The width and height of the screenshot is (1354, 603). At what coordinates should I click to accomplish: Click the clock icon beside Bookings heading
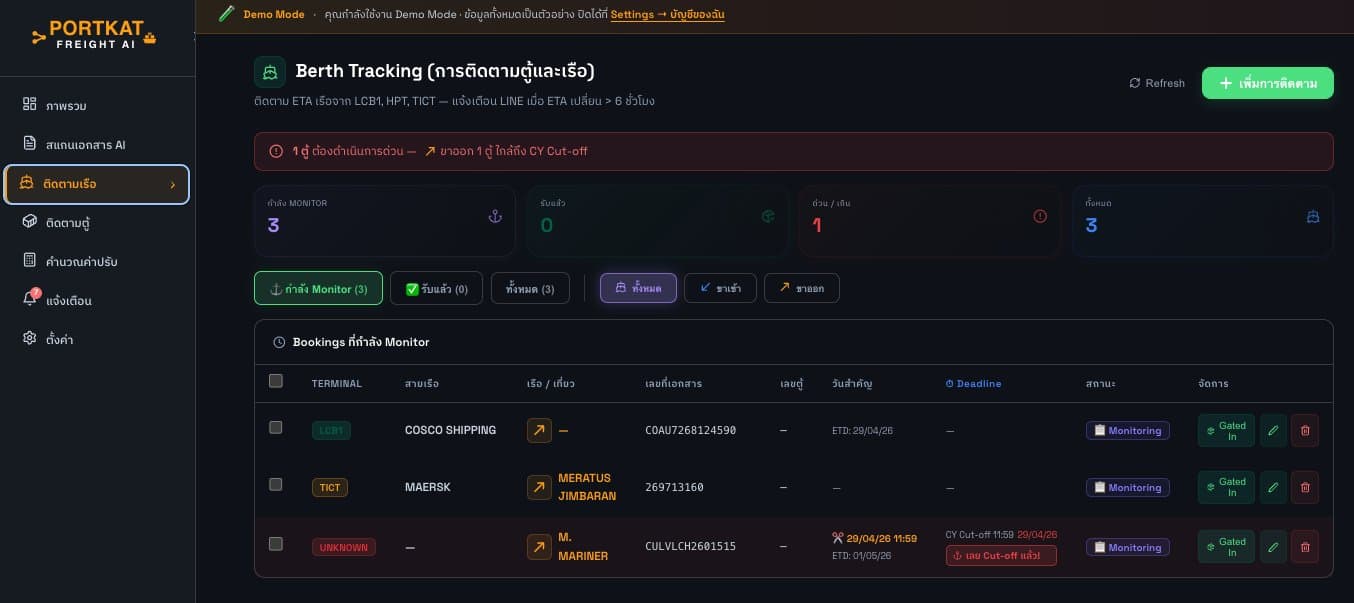click(279, 342)
